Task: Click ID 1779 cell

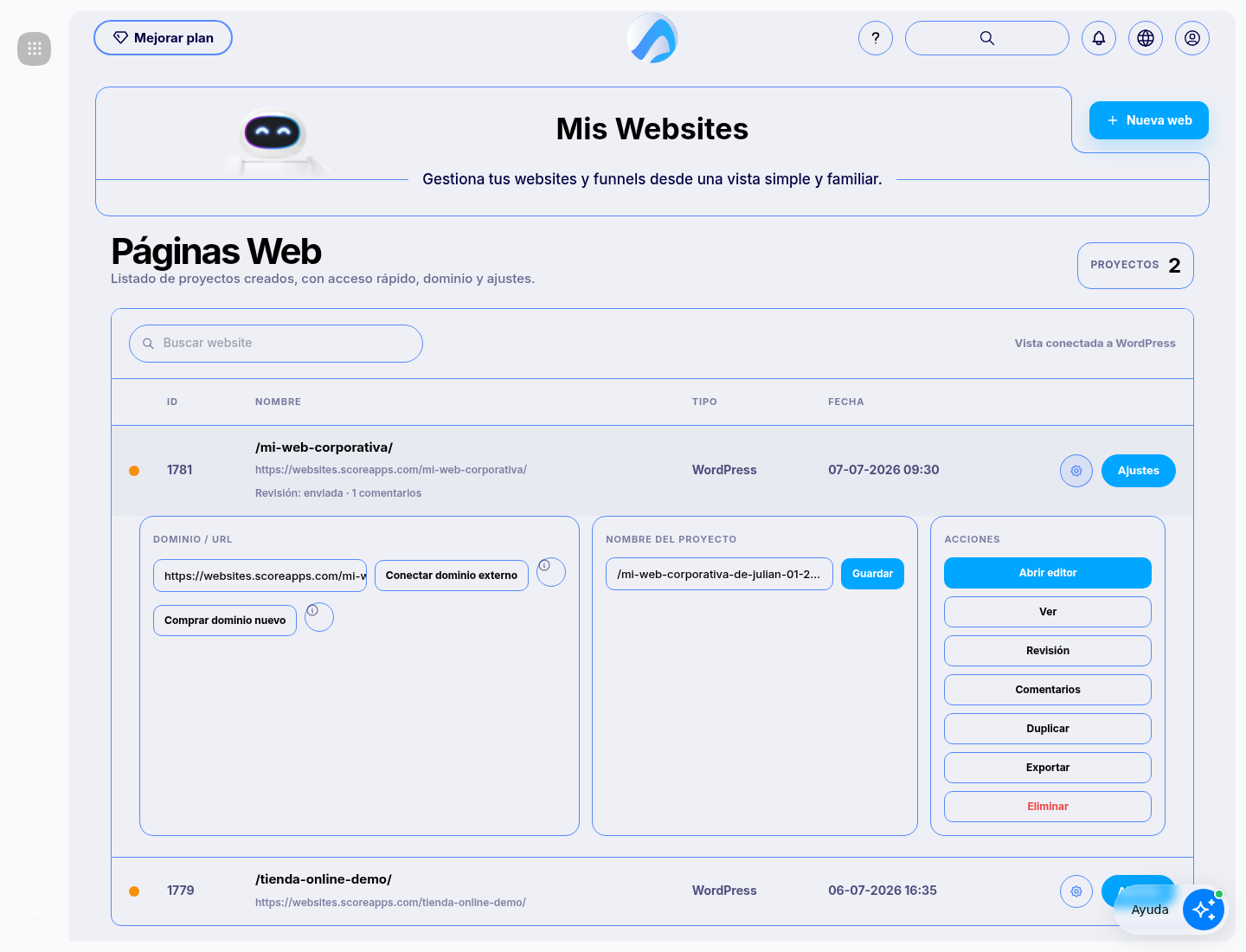Action: [x=181, y=891]
